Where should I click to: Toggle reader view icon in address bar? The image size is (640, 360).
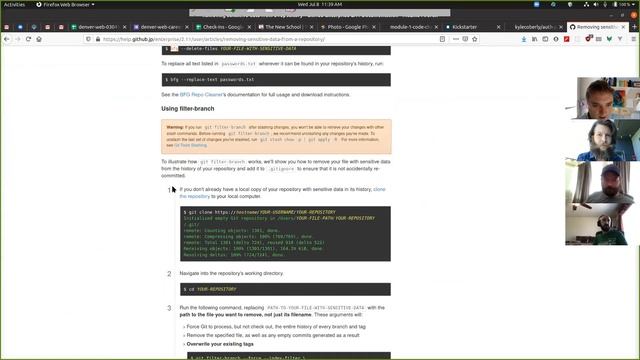(x=442, y=39)
